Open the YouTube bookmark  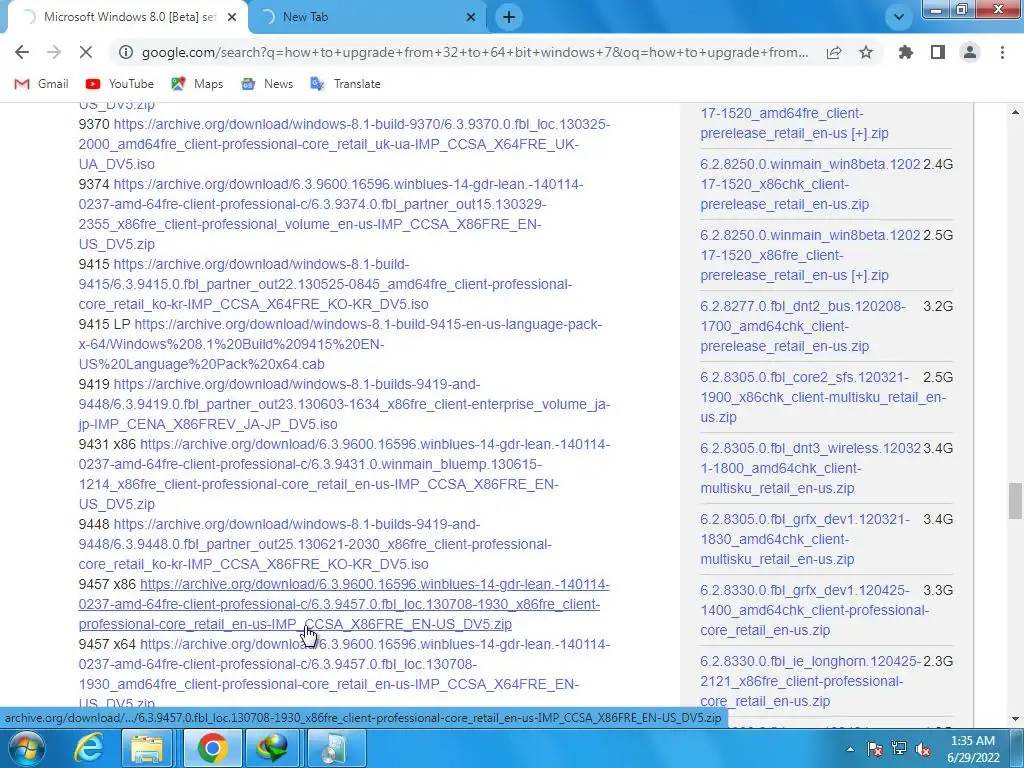[x=120, y=84]
